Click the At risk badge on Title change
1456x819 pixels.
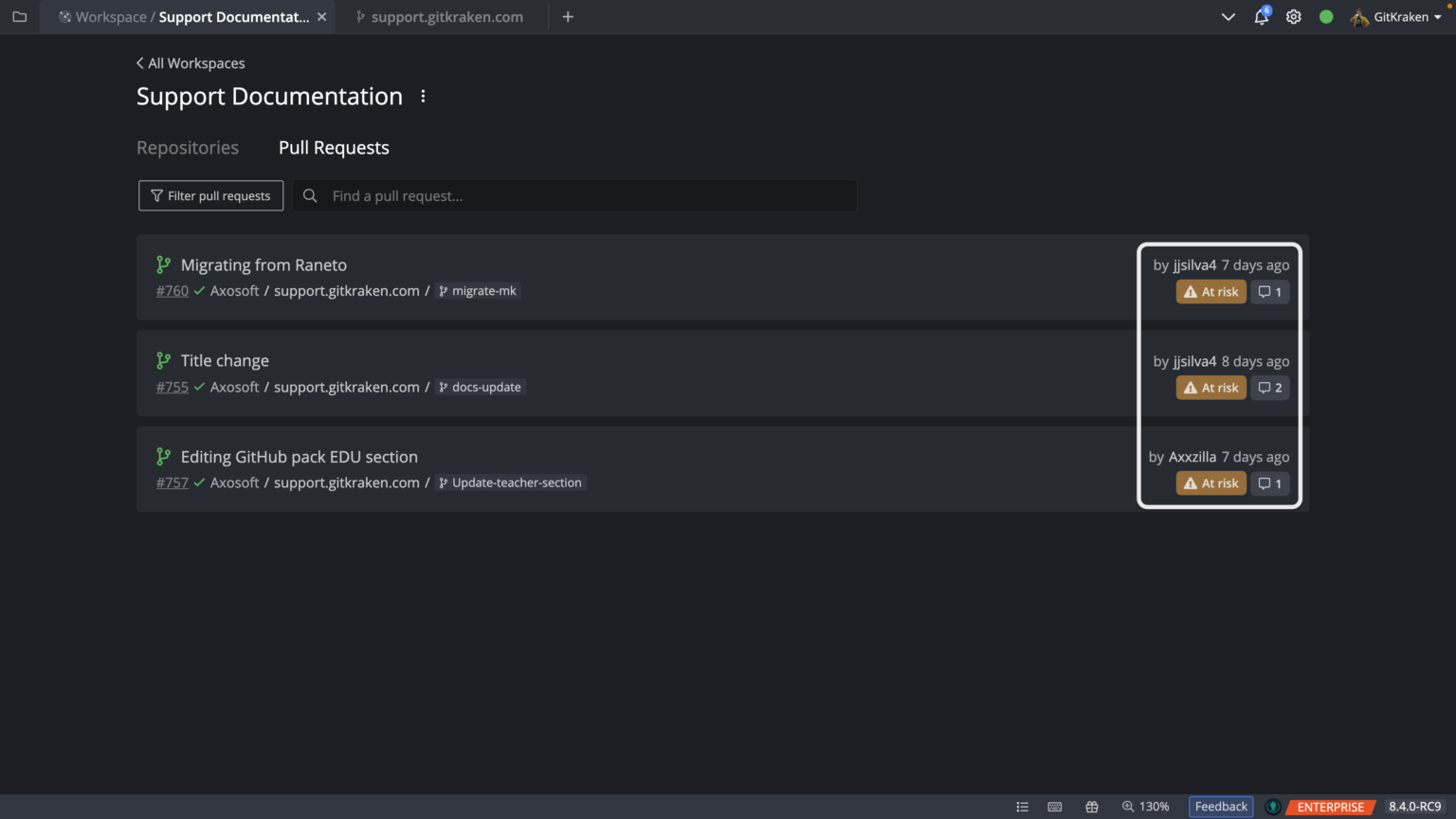click(x=1210, y=387)
